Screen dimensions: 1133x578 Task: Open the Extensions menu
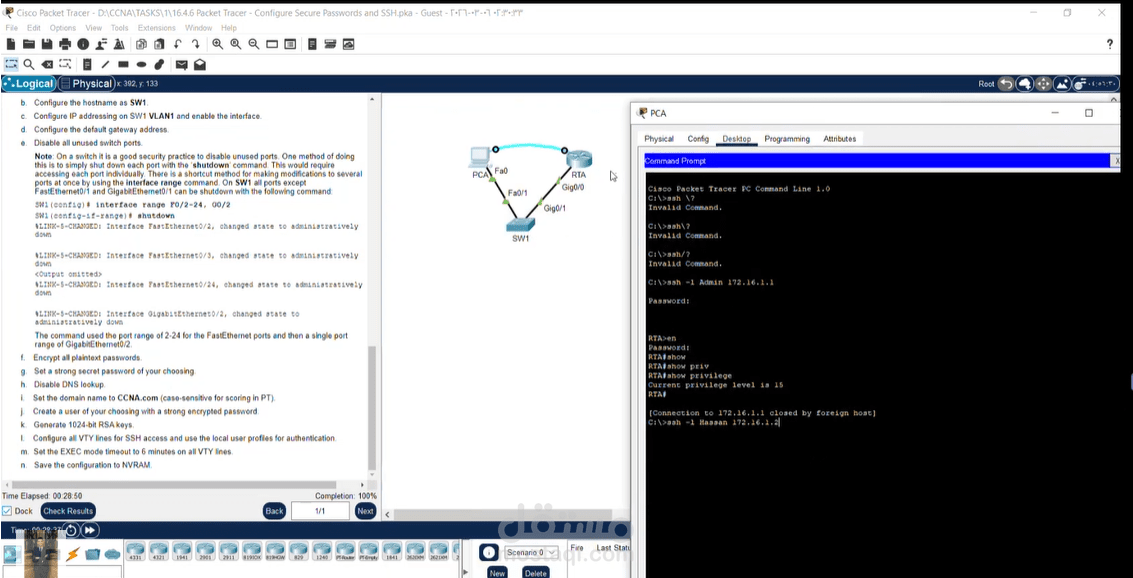tap(157, 27)
